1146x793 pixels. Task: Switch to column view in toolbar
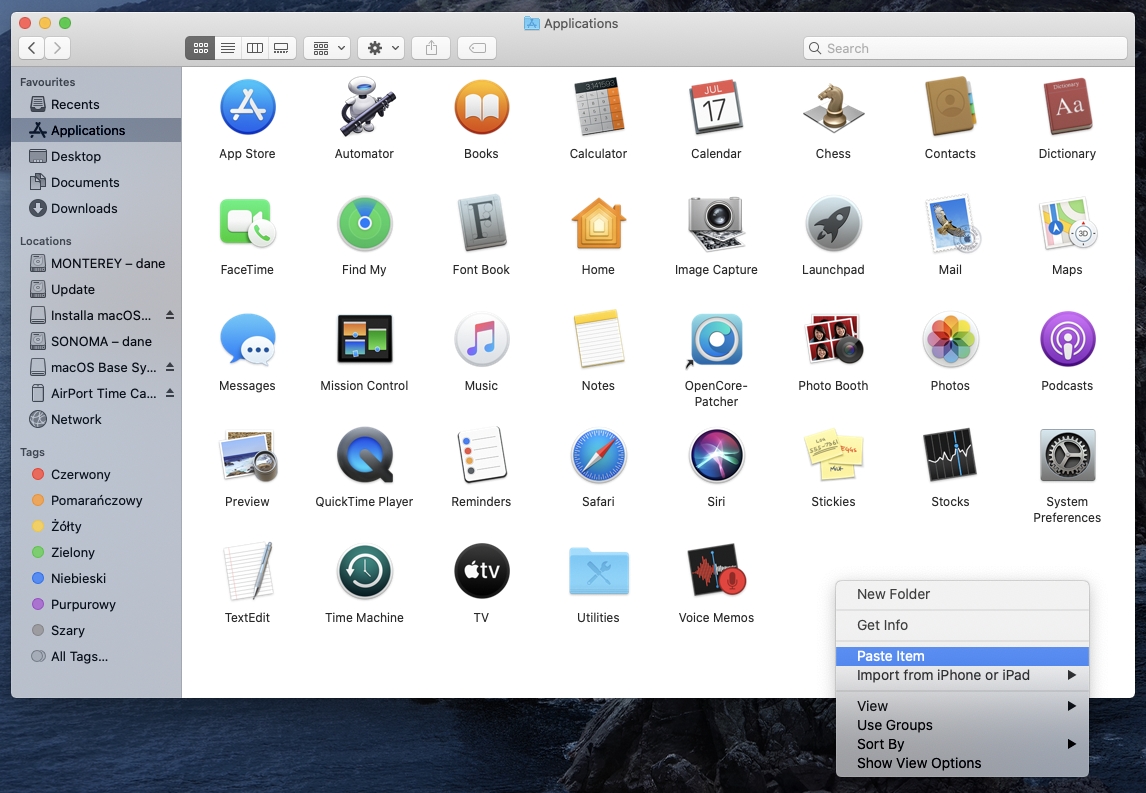point(255,48)
